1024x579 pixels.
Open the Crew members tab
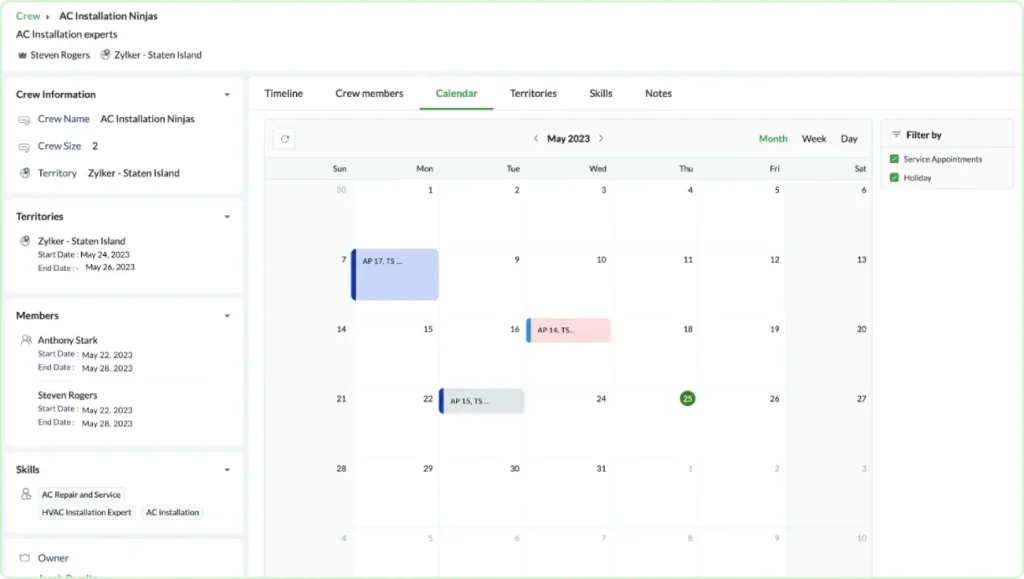(x=369, y=93)
